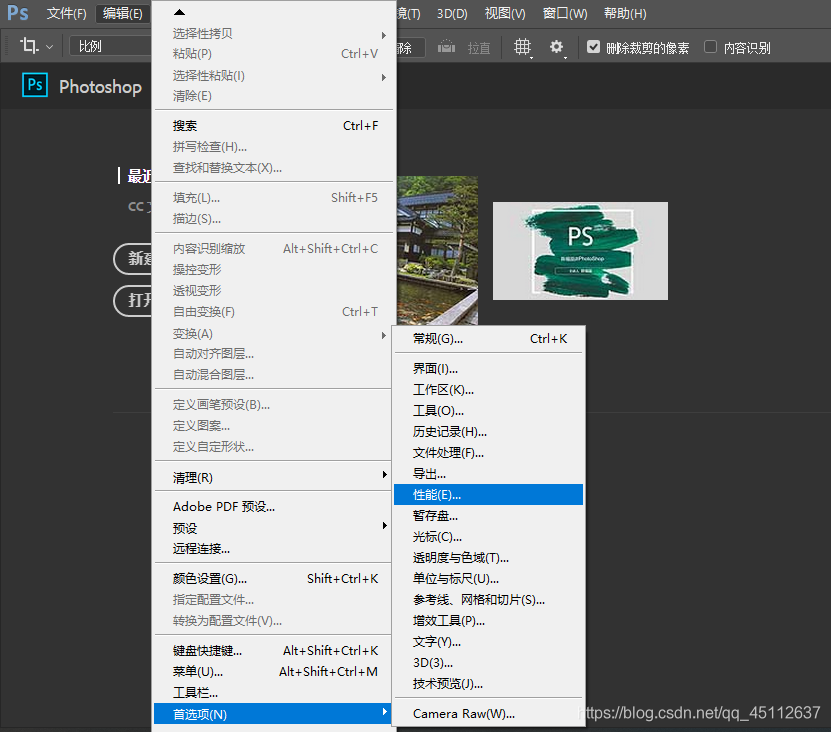Choose 单位与标尺(U)... preferences
831x732 pixels.
click(x=489, y=578)
